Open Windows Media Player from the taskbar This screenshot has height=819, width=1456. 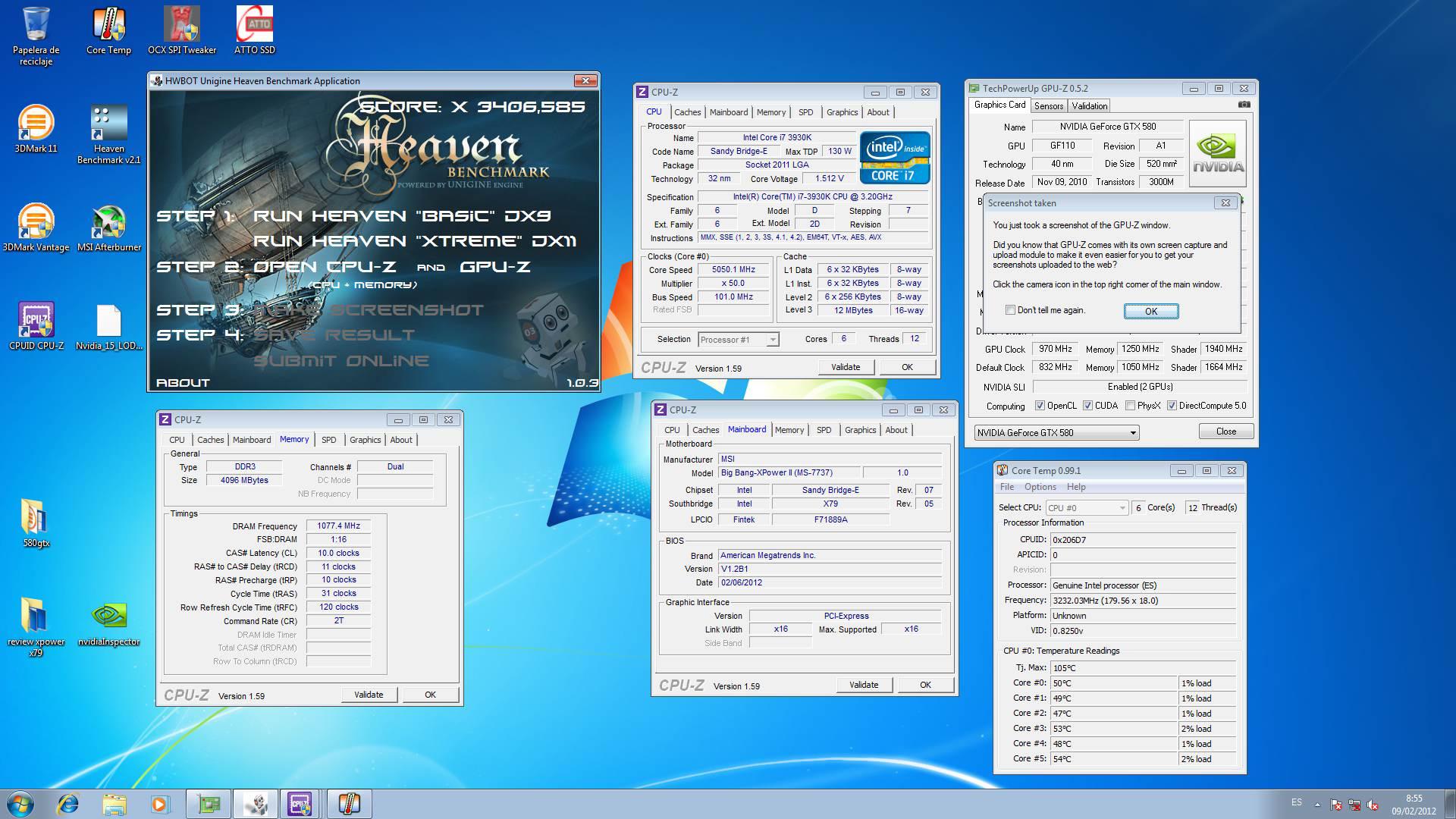(160, 803)
